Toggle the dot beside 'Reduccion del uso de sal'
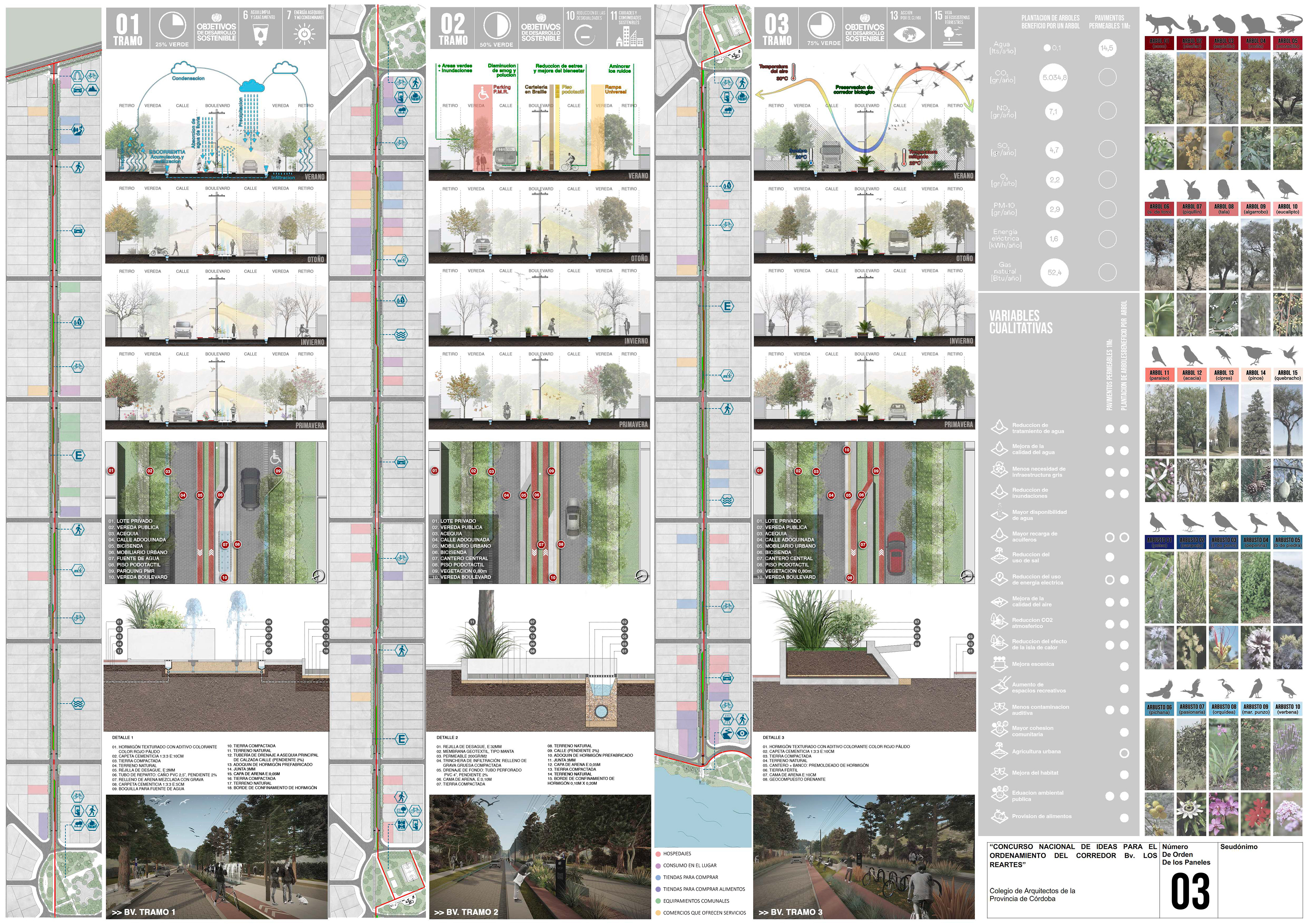The image size is (1309, 924). pos(1110,557)
